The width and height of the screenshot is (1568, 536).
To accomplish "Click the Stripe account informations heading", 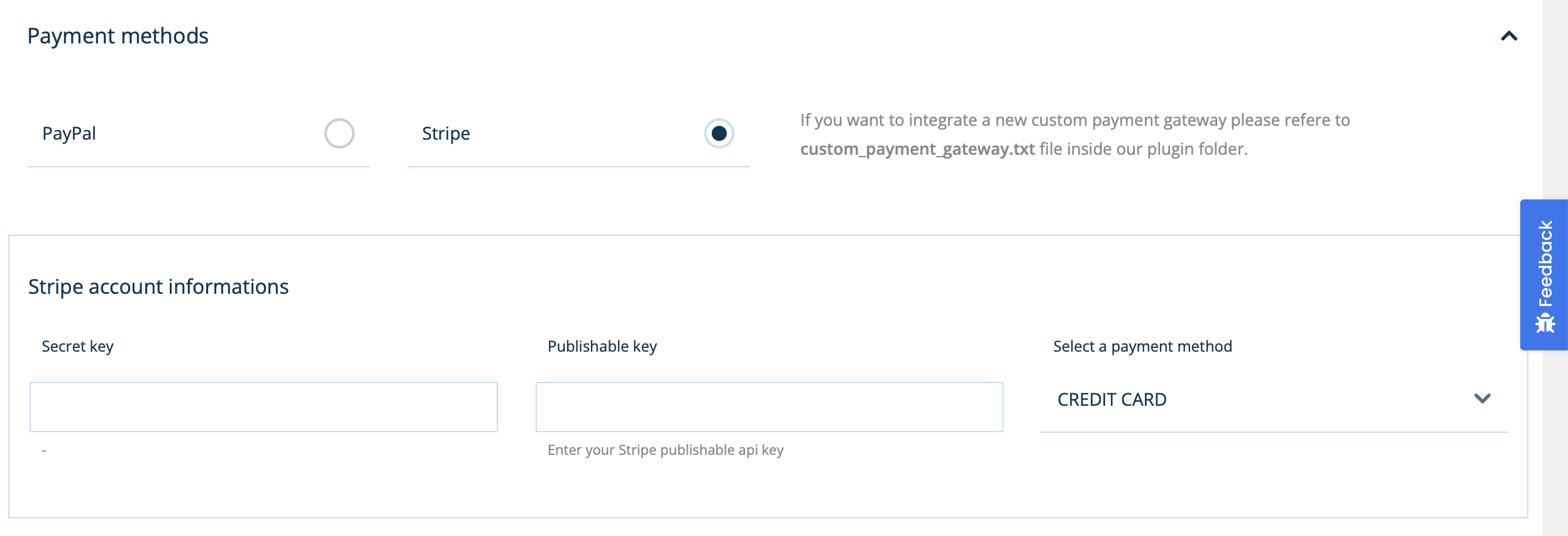I will point(158,287).
